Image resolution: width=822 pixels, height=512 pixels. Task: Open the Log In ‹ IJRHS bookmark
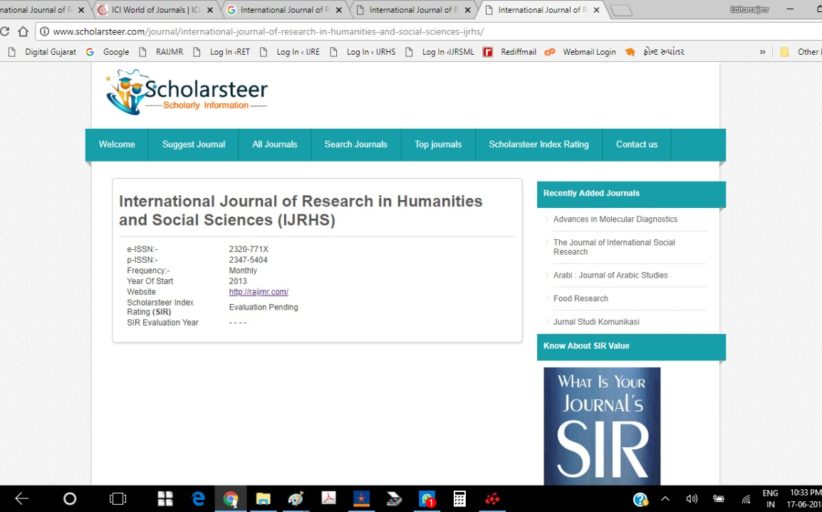point(363,52)
